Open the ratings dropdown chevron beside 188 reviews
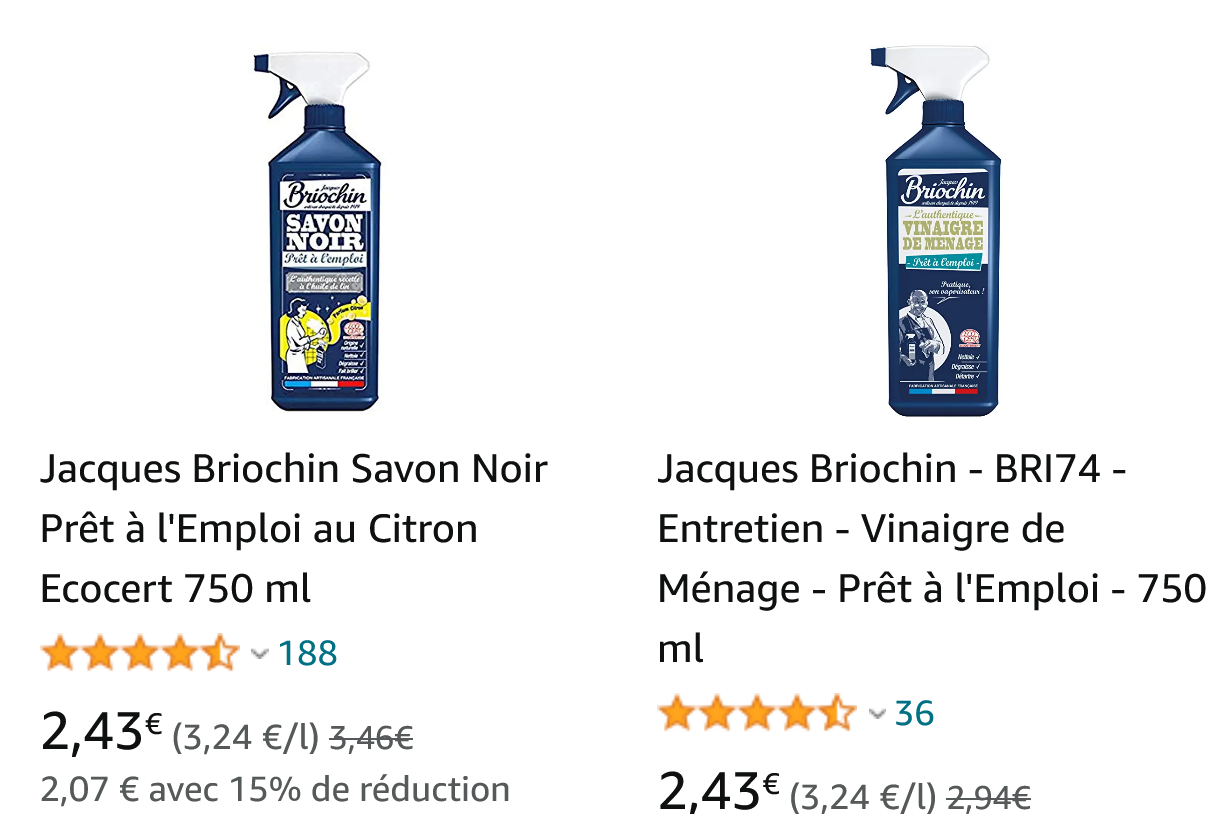The height and width of the screenshot is (814, 1221). (260, 652)
